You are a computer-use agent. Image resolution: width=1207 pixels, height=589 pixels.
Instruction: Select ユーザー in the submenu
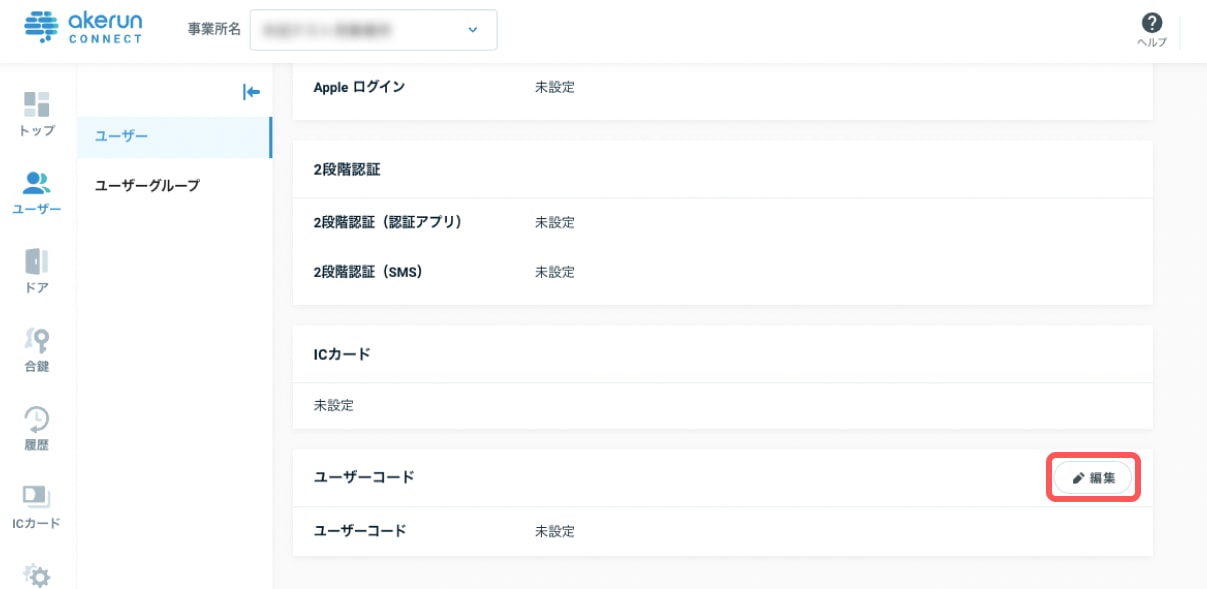click(122, 137)
